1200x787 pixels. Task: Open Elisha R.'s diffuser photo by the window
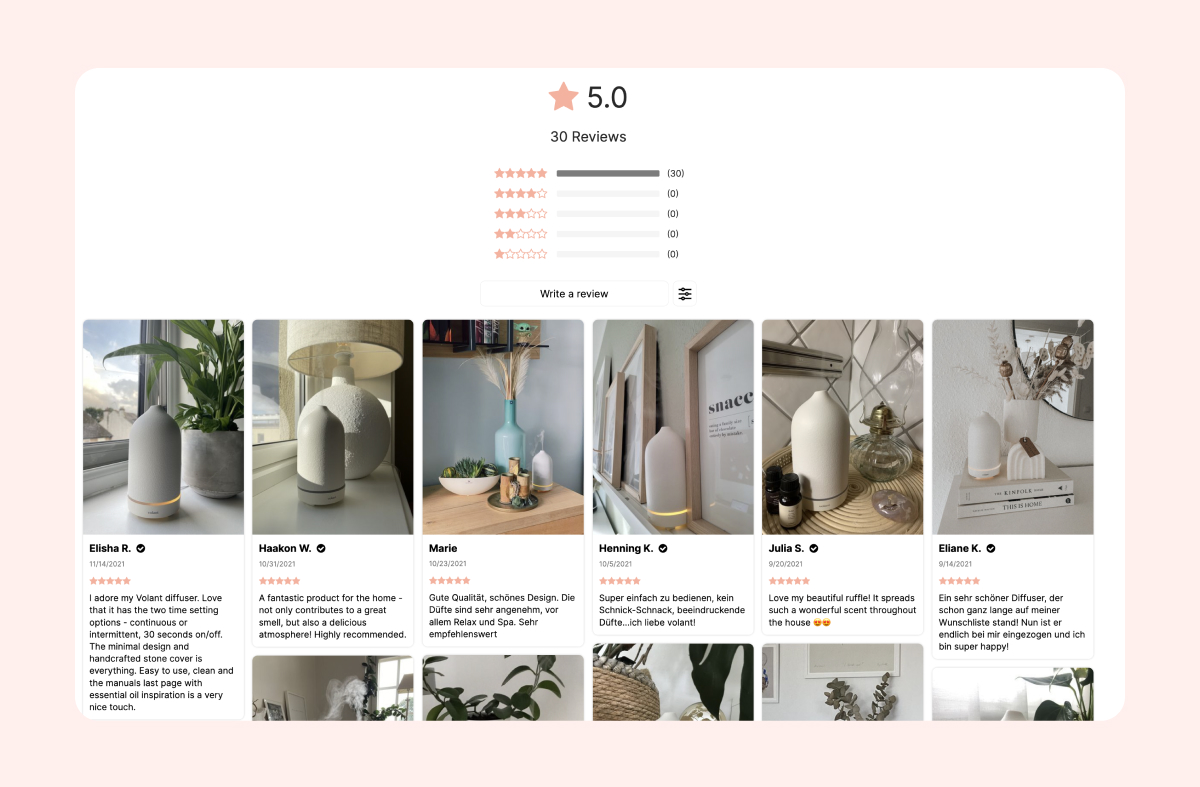[163, 427]
